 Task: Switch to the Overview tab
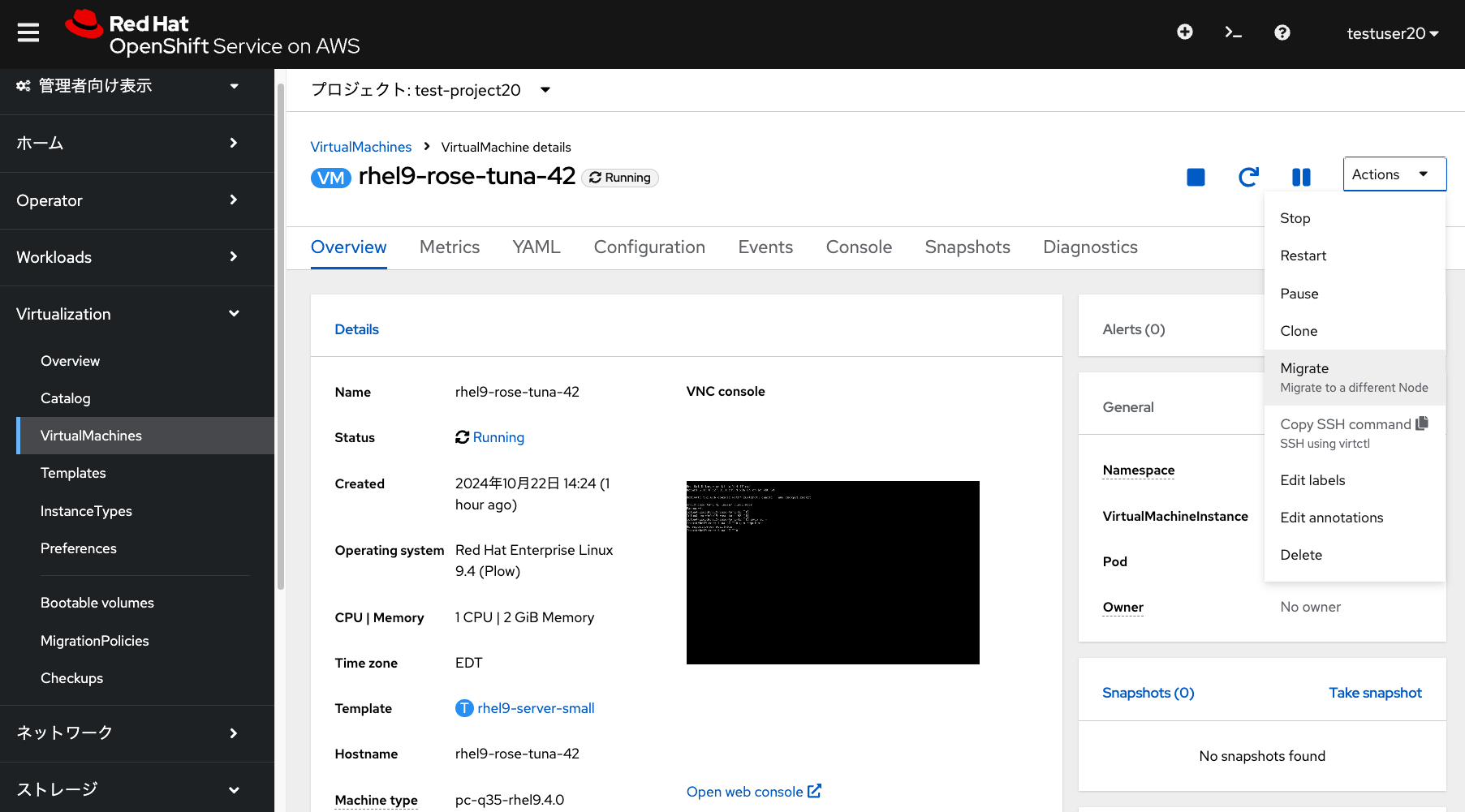click(x=349, y=247)
